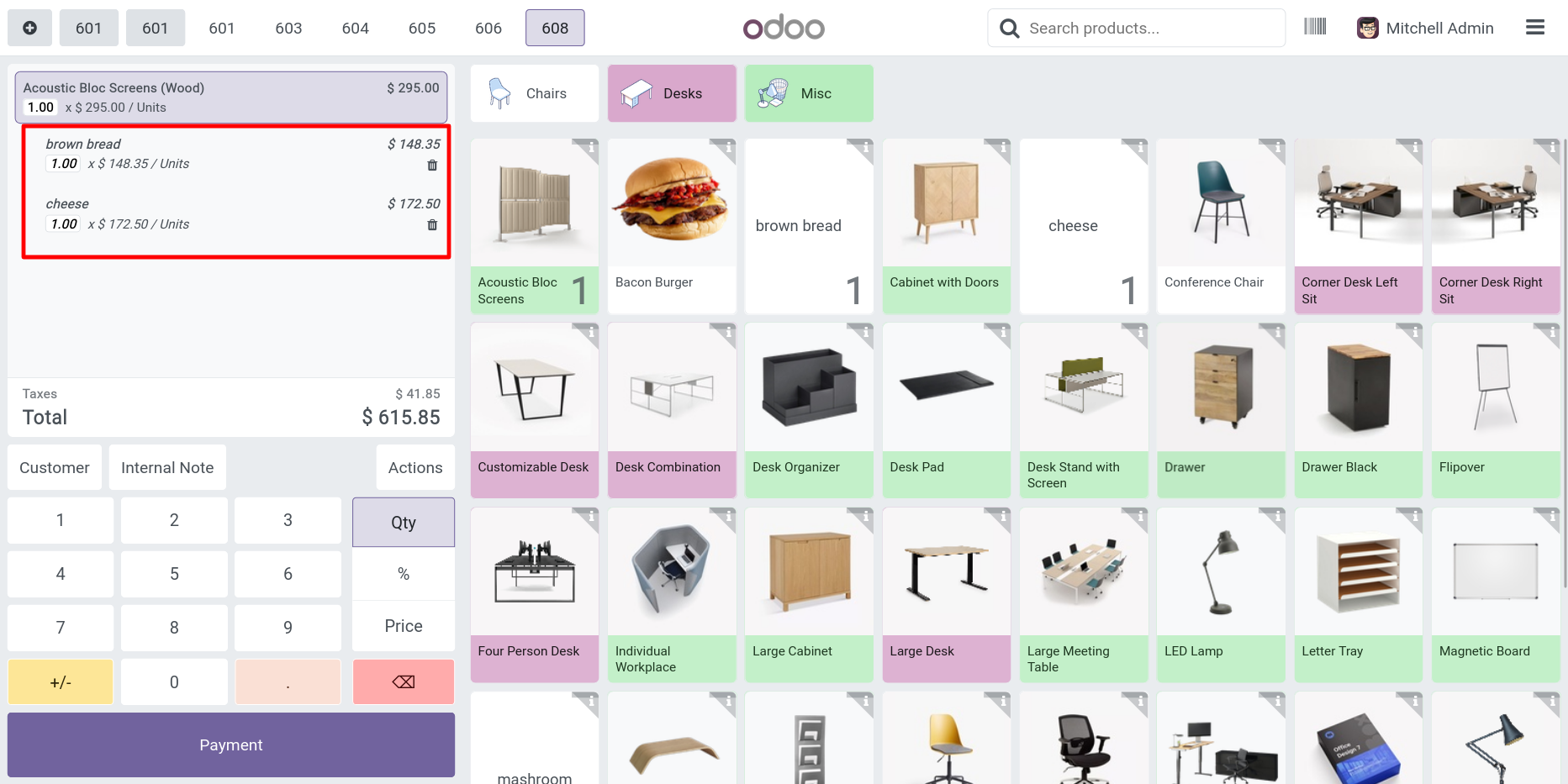This screenshot has height=784, width=1568.
Task: Select the Chairs category
Action: [x=535, y=93]
